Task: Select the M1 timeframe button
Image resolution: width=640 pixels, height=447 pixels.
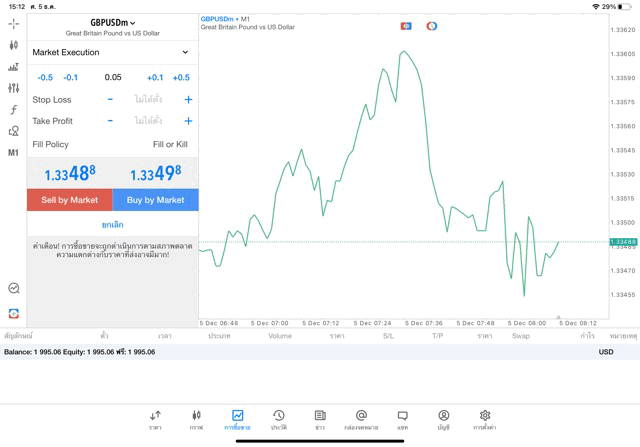Action: coord(13,153)
